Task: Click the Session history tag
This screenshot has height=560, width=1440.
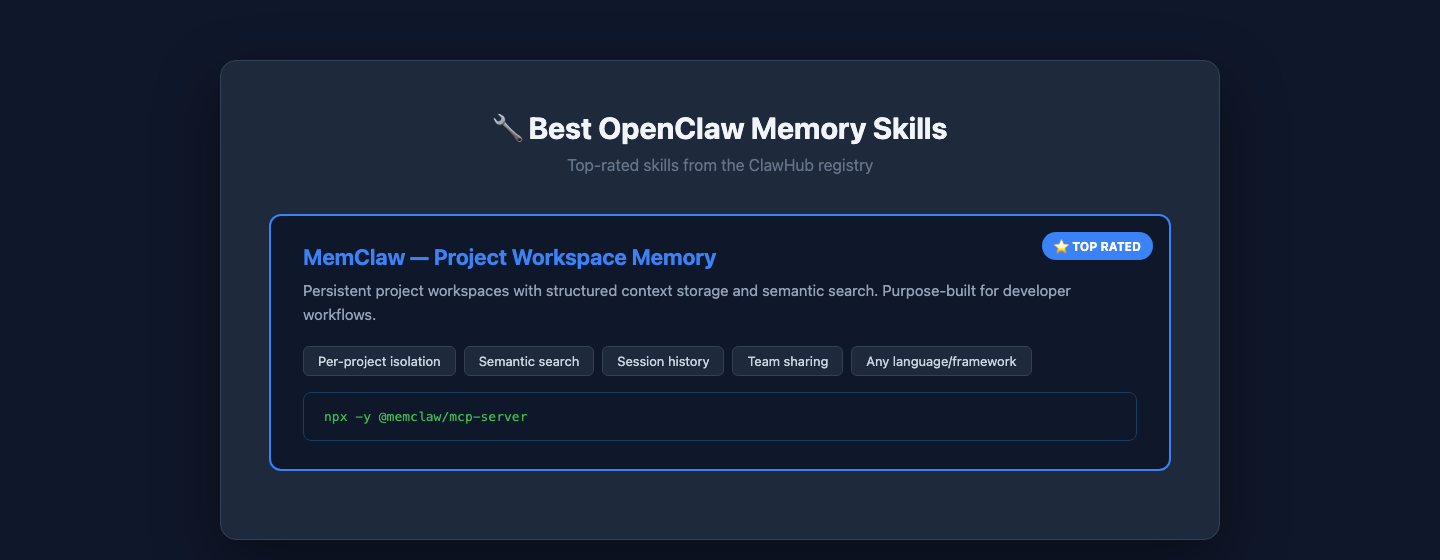Action: point(663,361)
